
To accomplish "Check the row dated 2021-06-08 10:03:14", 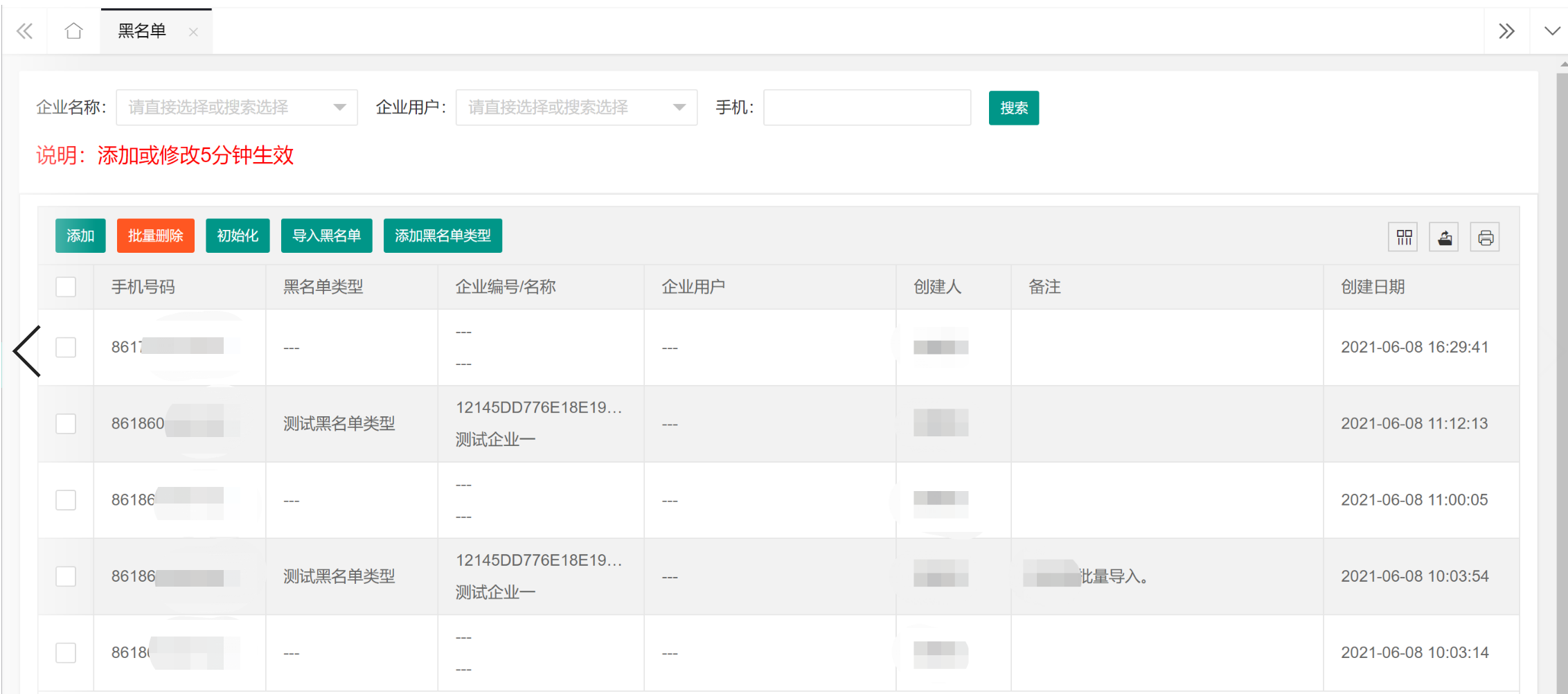I will (66, 652).
